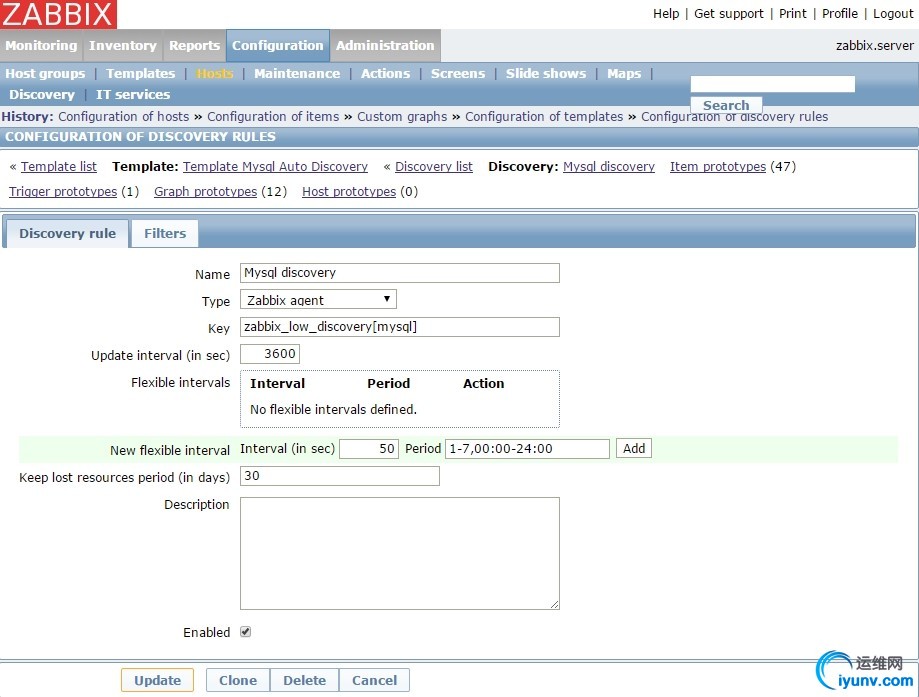Open history link Configuration of items

click(273, 117)
